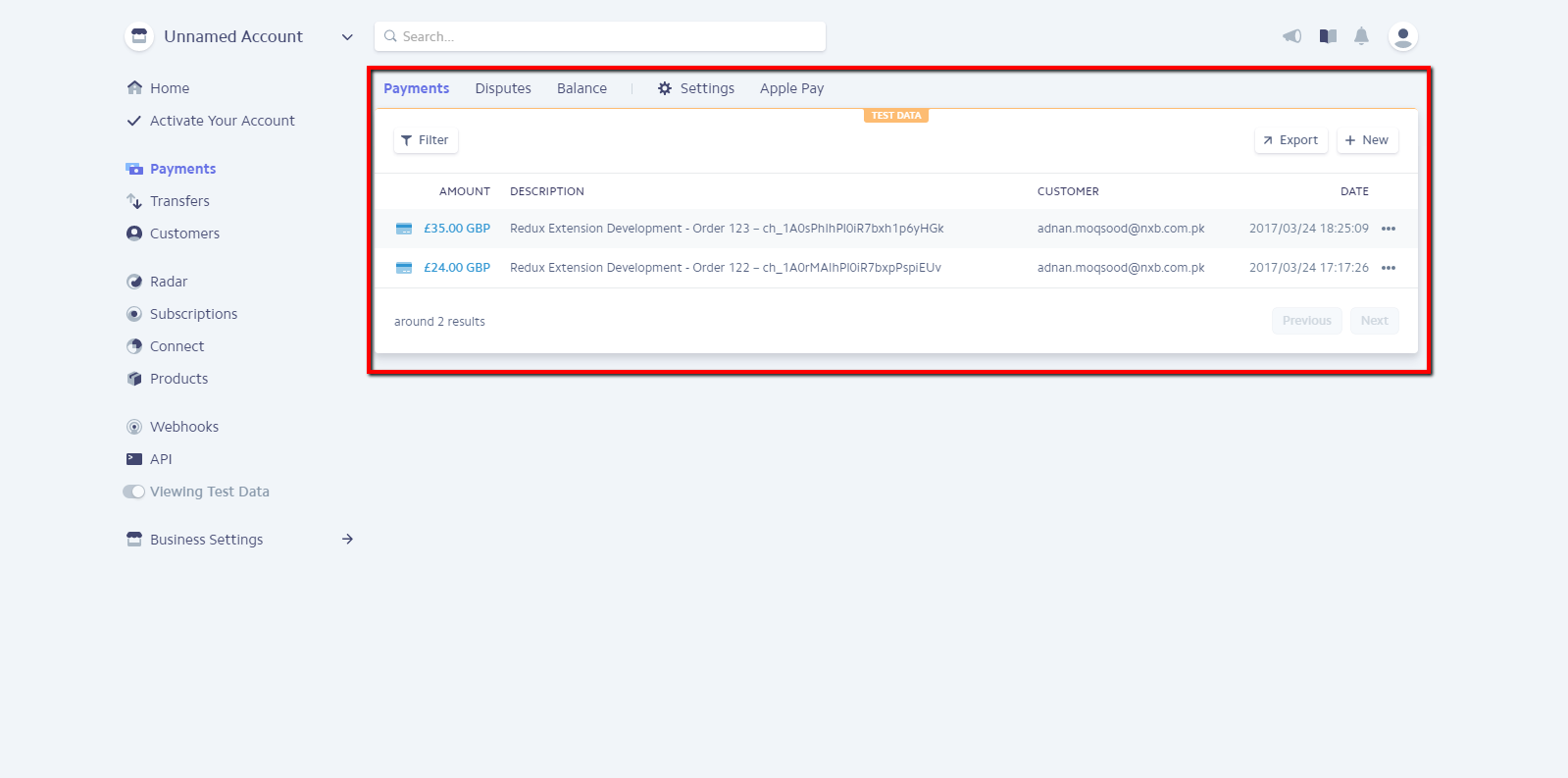This screenshot has height=778, width=1568.
Task: Open Business Settings in the sidebar
Action: (206, 540)
